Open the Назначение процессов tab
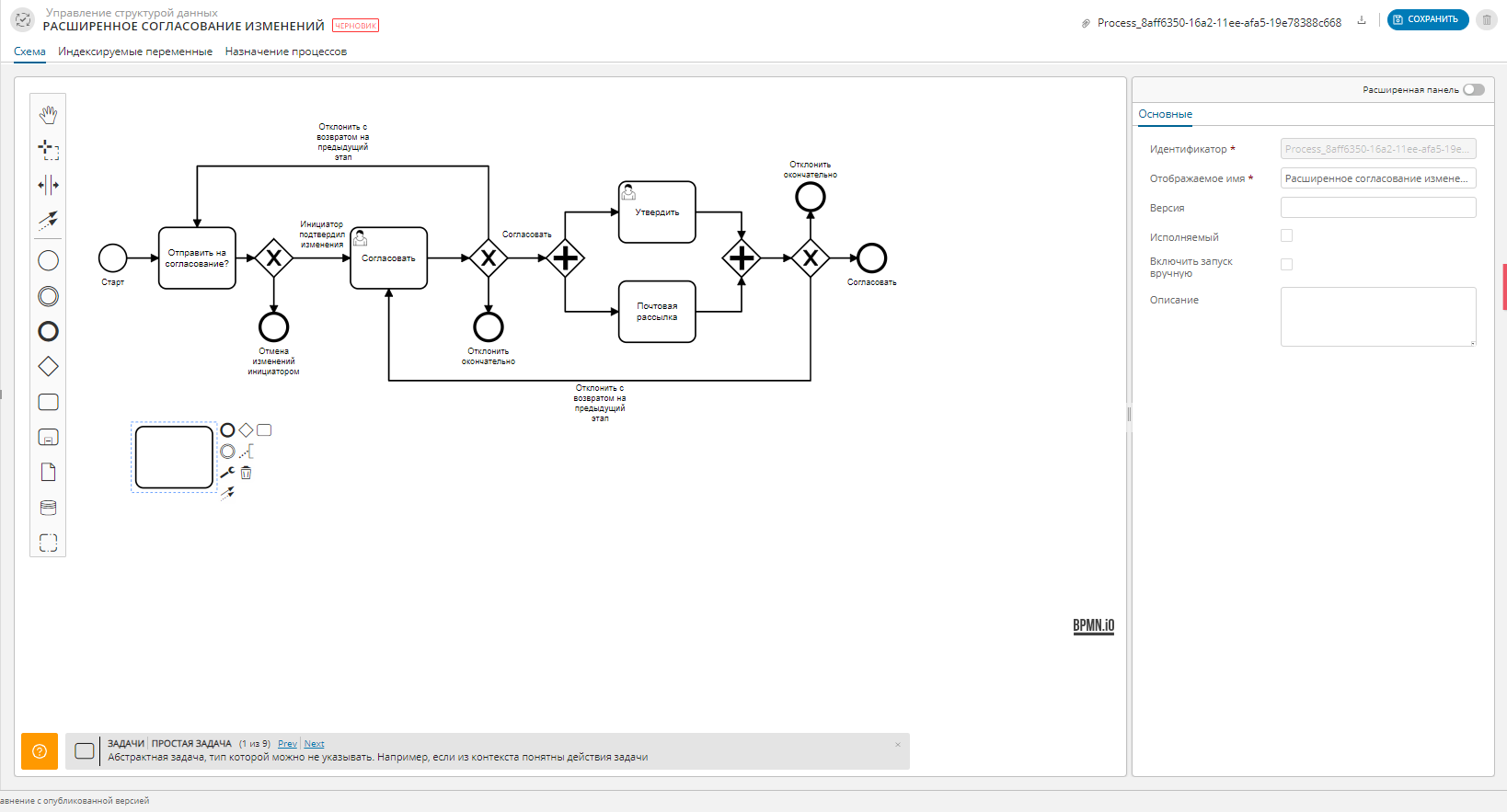 [x=285, y=51]
